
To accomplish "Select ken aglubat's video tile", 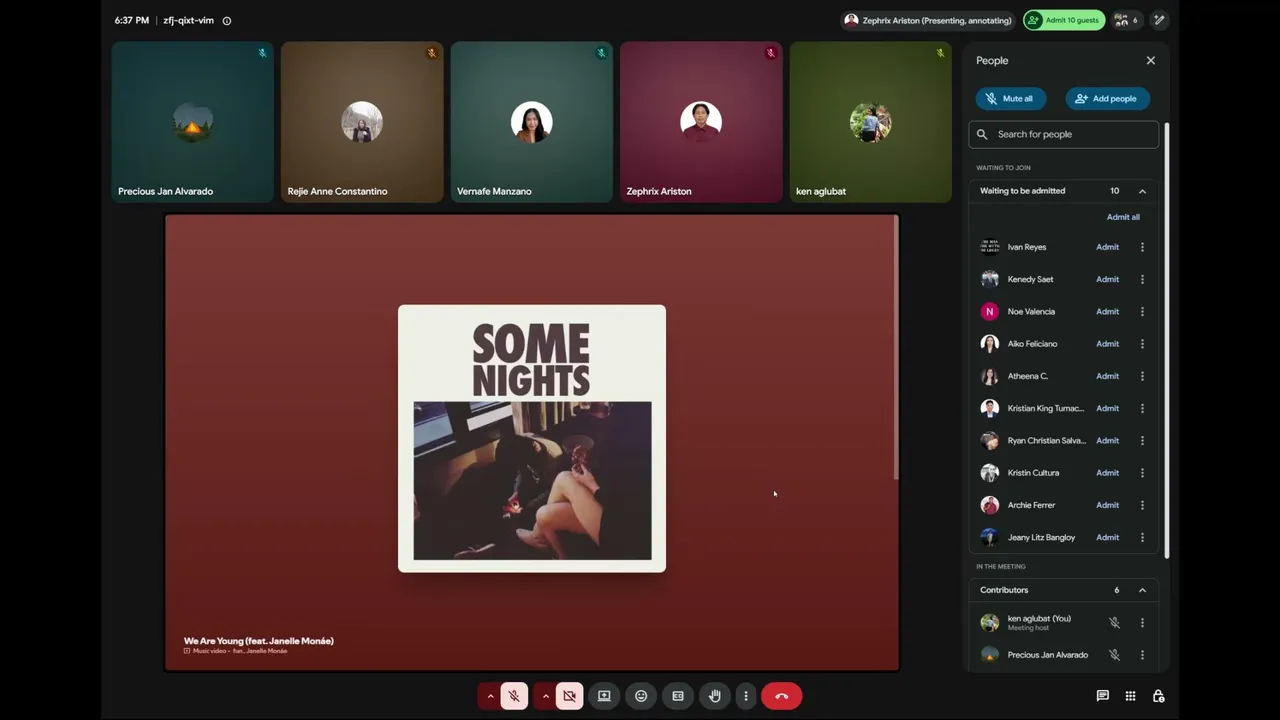I will pos(870,122).
